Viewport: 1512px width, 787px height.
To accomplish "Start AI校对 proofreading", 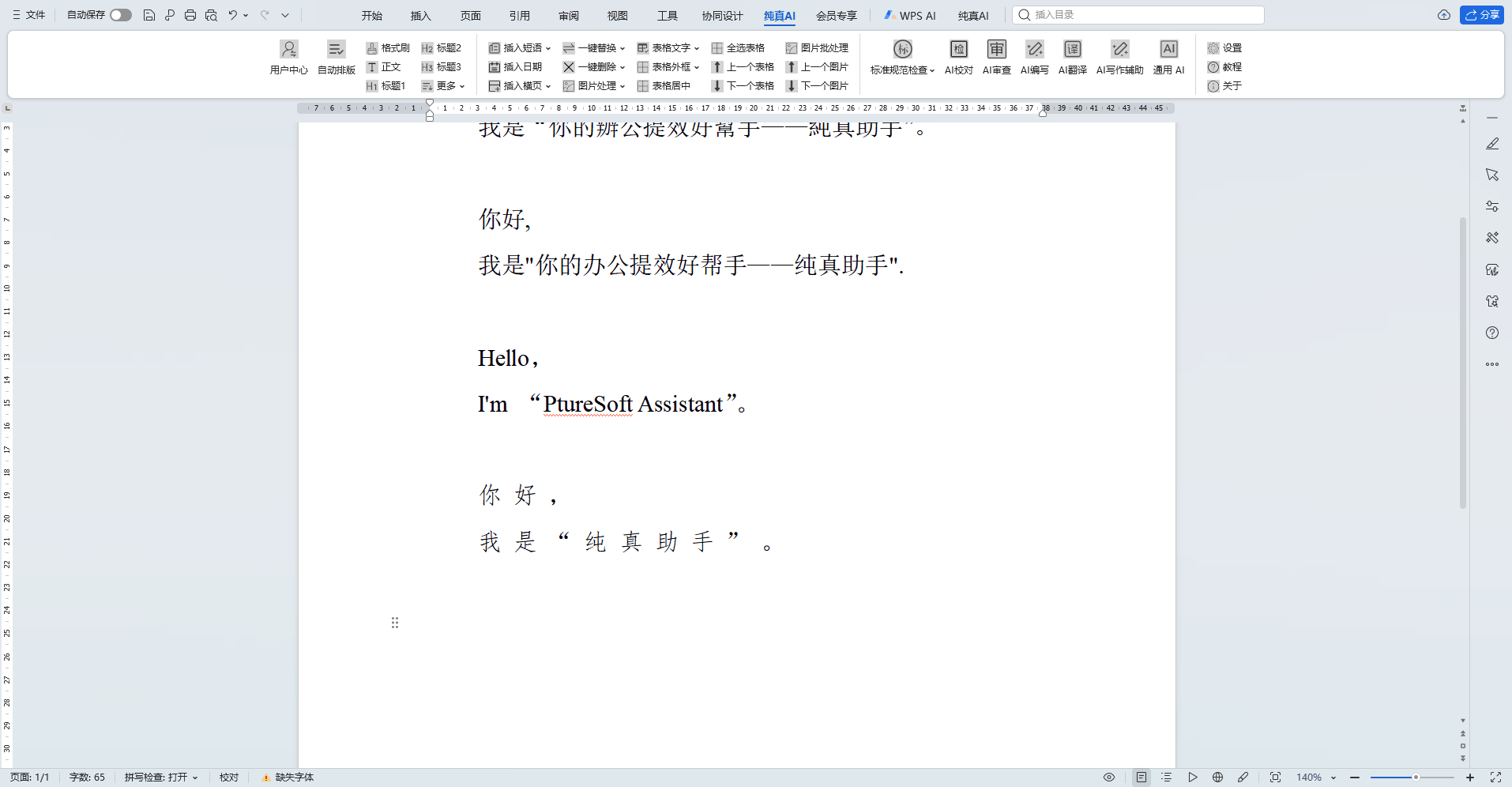I will pyautogui.click(x=959, y=58).
